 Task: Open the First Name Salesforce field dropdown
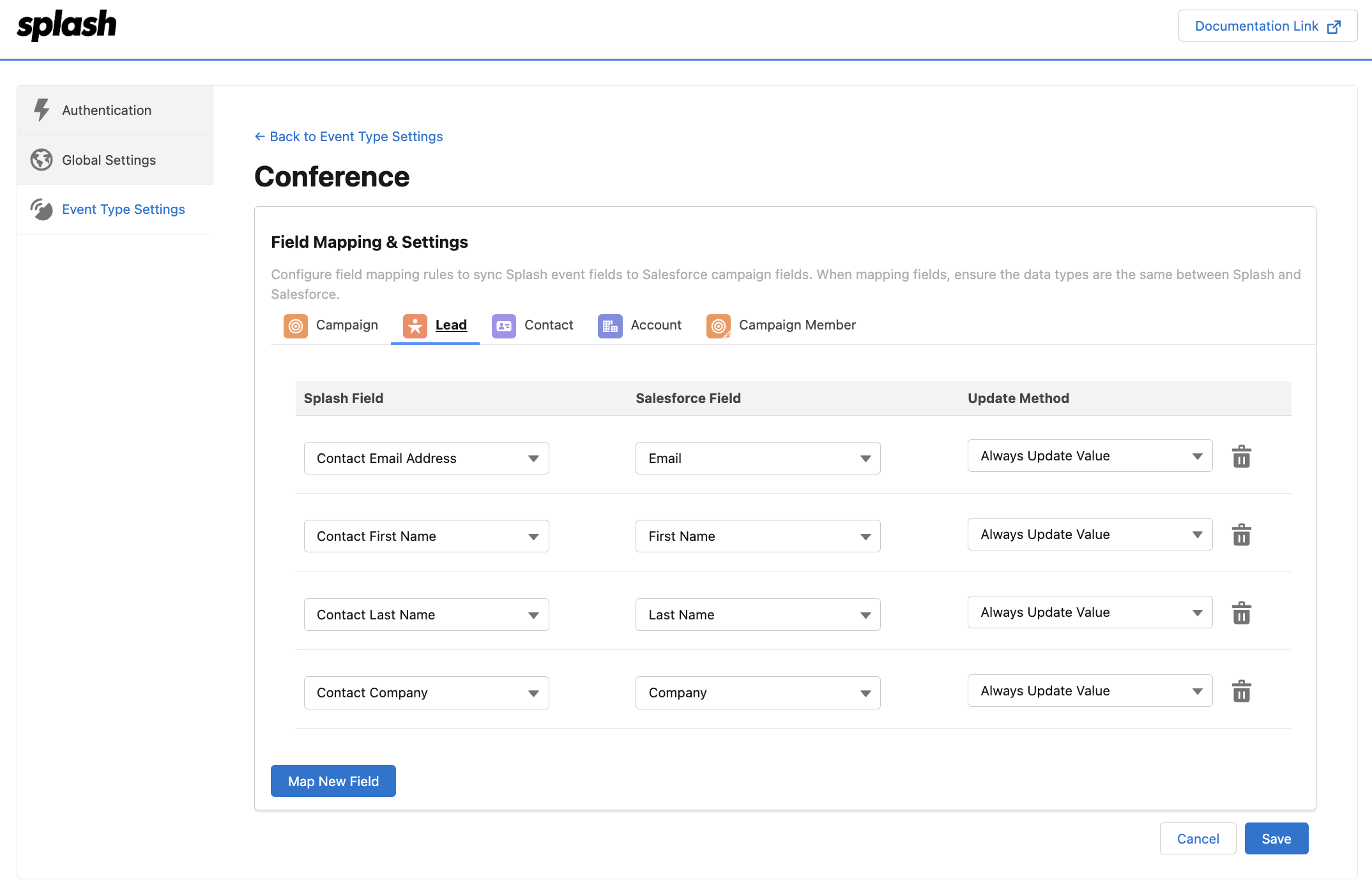coord(758,536)
